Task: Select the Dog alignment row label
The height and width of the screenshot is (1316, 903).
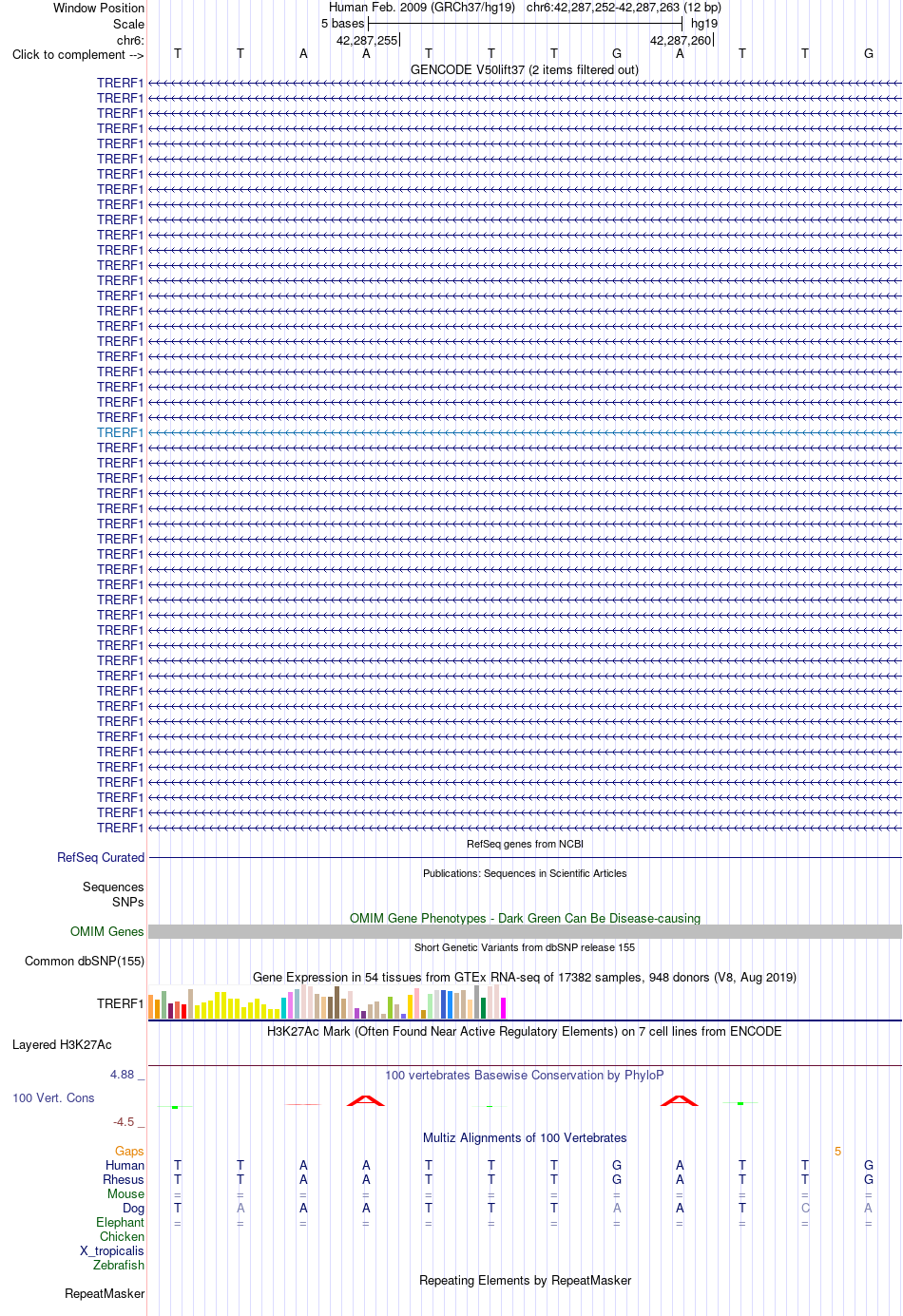Action: [134, 1209]
